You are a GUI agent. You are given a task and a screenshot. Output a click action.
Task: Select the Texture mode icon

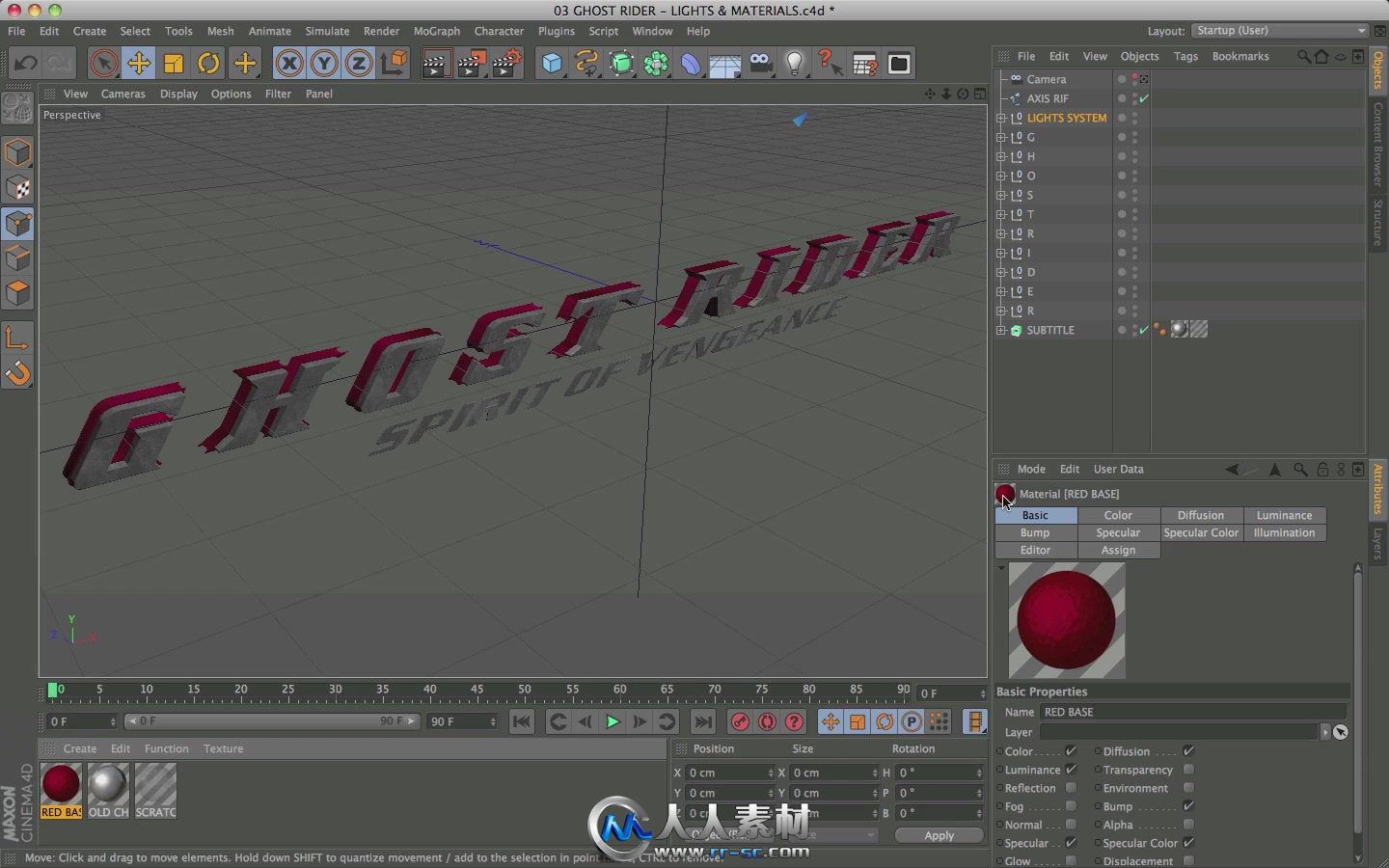18,188
